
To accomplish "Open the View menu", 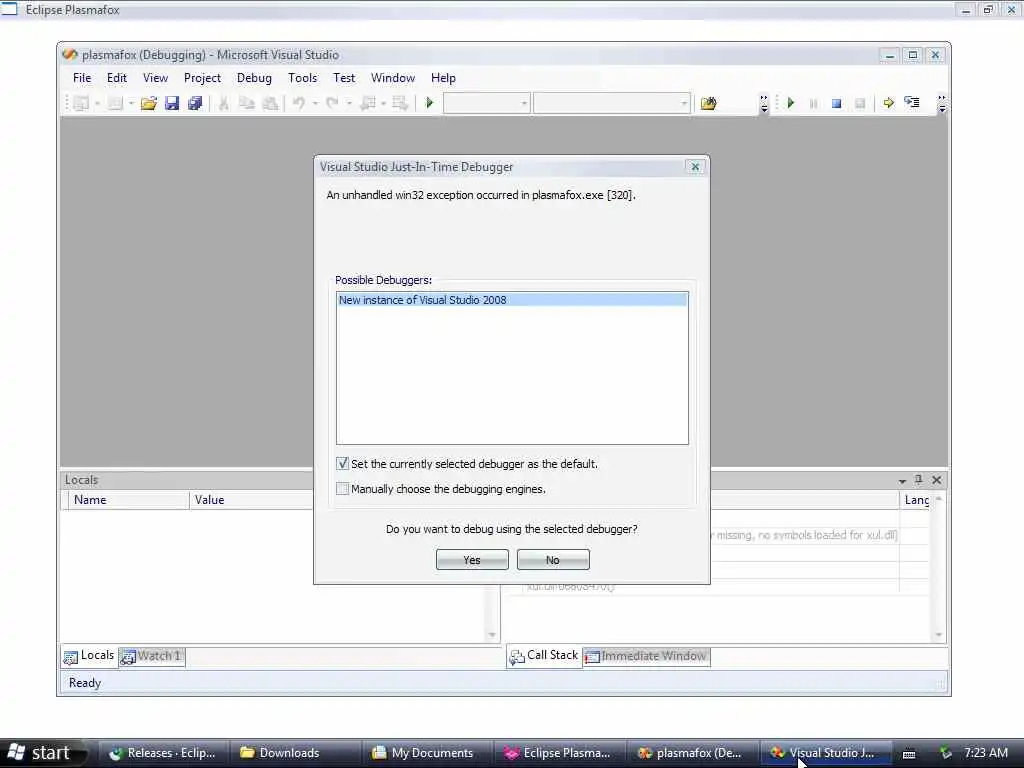I will click(x=155, y=78).
